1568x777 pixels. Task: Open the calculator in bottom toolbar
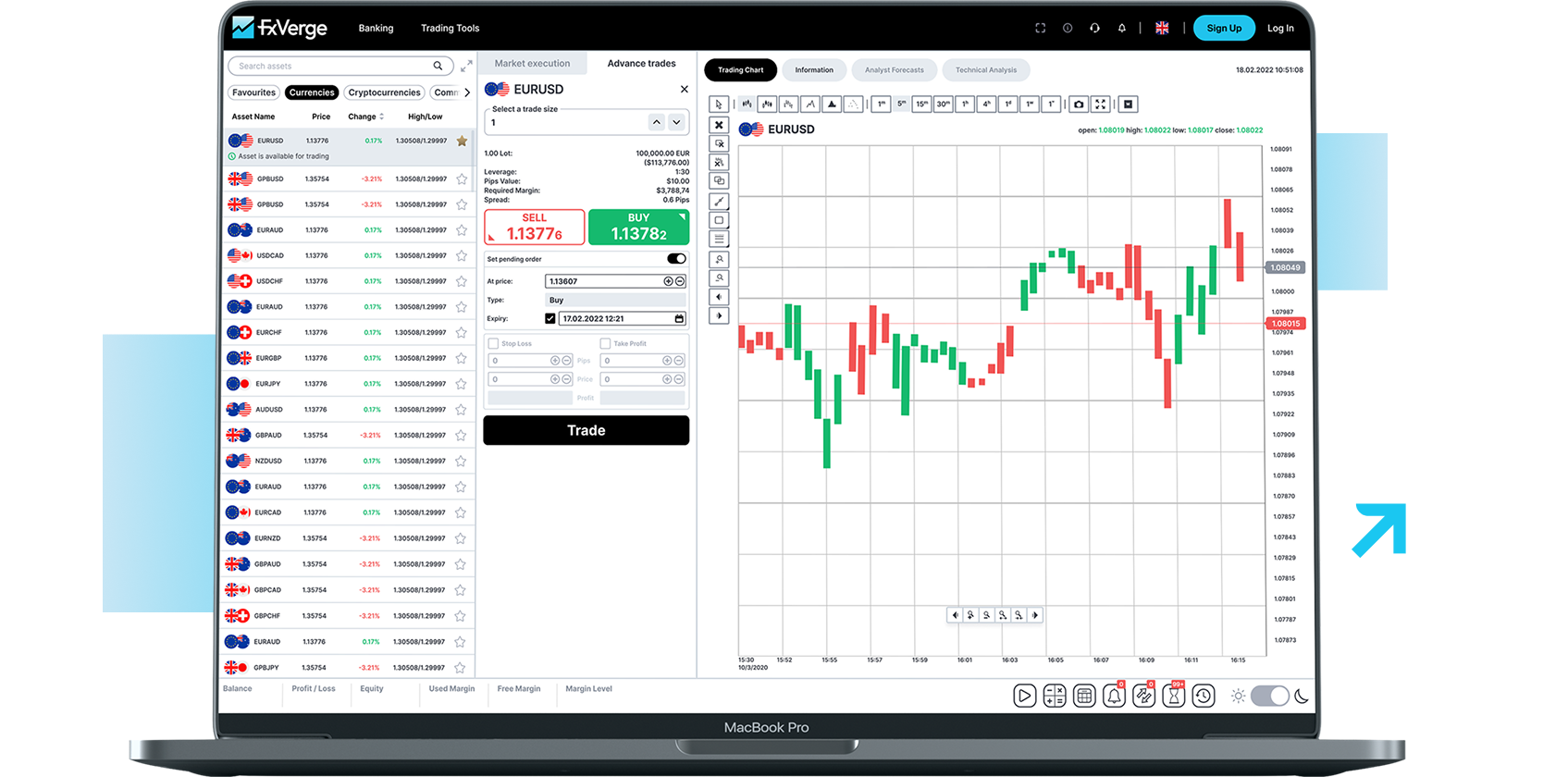(x=1054, y=696)
